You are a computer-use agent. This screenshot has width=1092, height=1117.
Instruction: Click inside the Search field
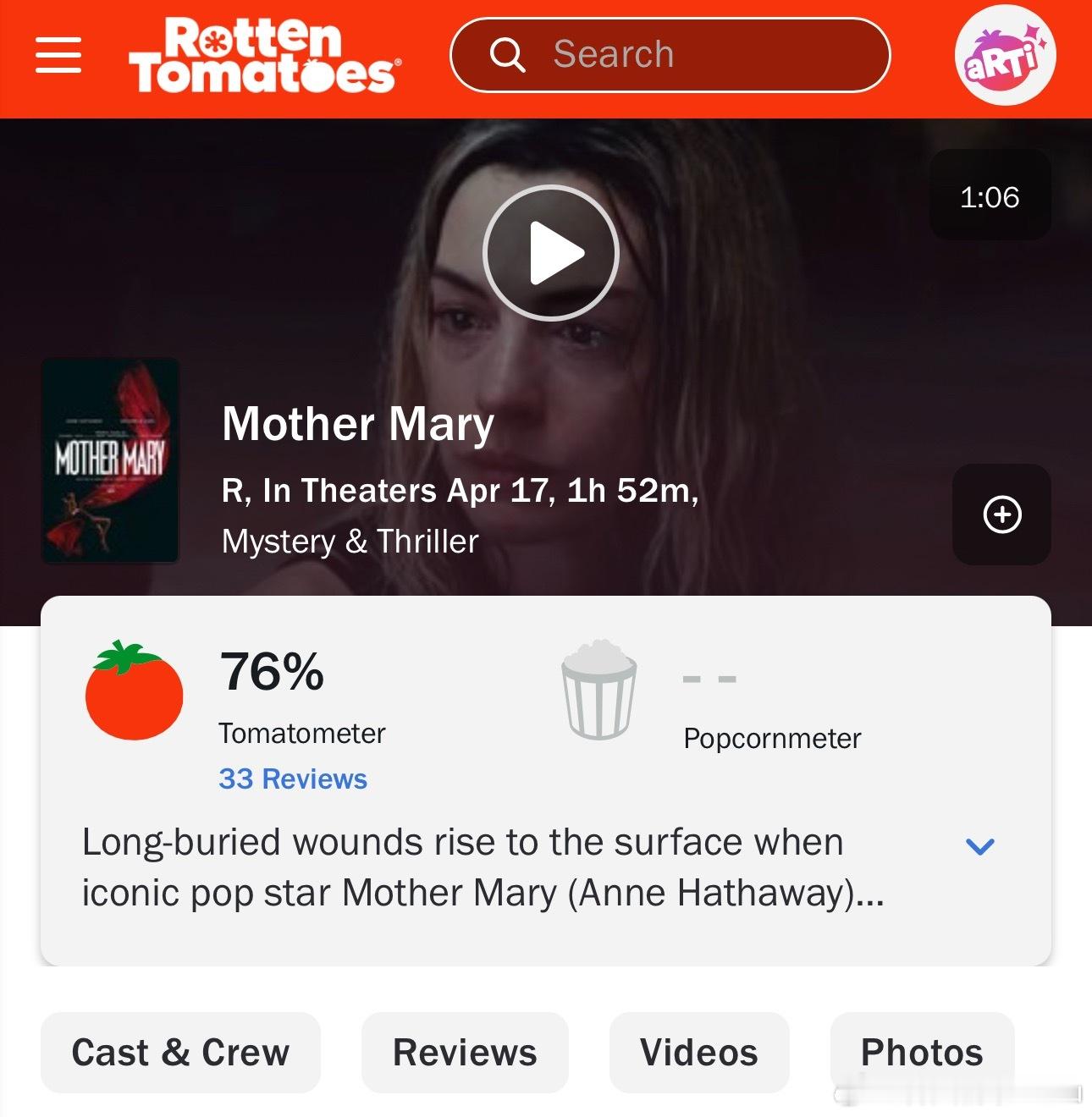click(x=670, y=55)
